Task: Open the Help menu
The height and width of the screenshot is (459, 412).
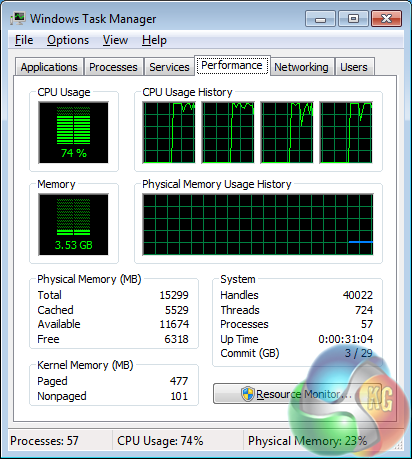Action: point(154,40)
